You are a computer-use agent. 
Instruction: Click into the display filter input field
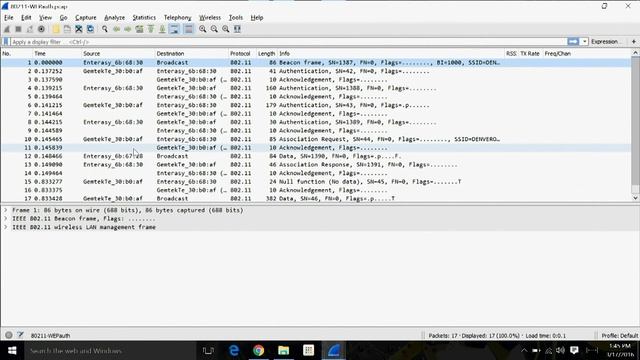click(x=288, y=42)
